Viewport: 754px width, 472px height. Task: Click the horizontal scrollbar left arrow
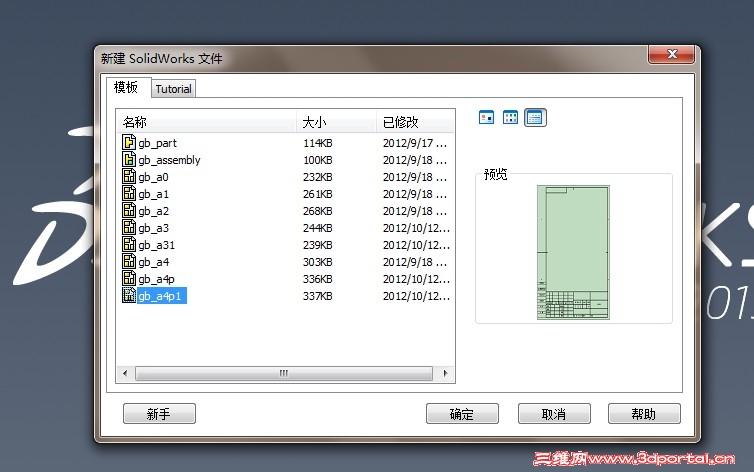[x=126, y=373]
